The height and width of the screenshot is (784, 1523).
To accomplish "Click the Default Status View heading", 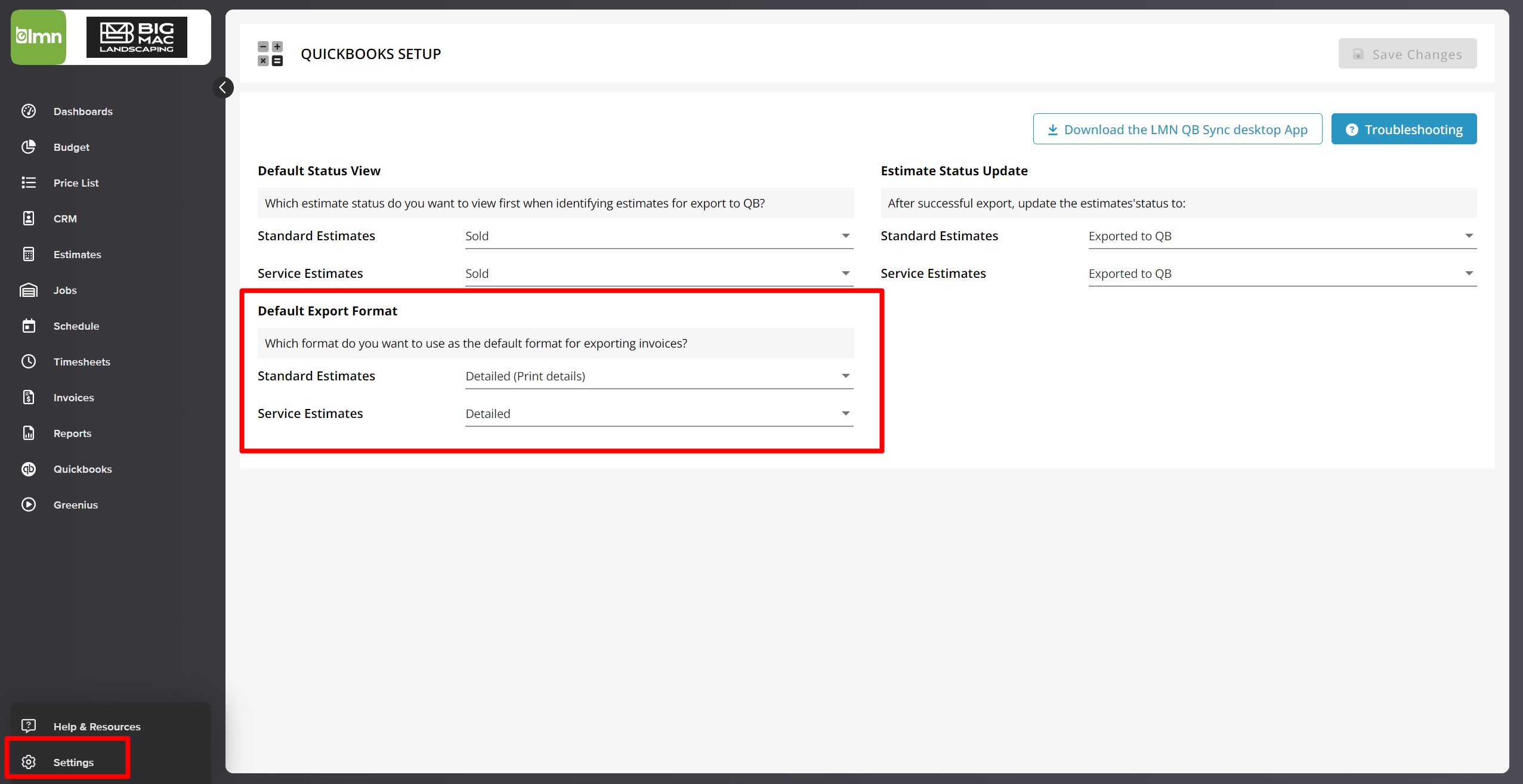I will 319,171.
